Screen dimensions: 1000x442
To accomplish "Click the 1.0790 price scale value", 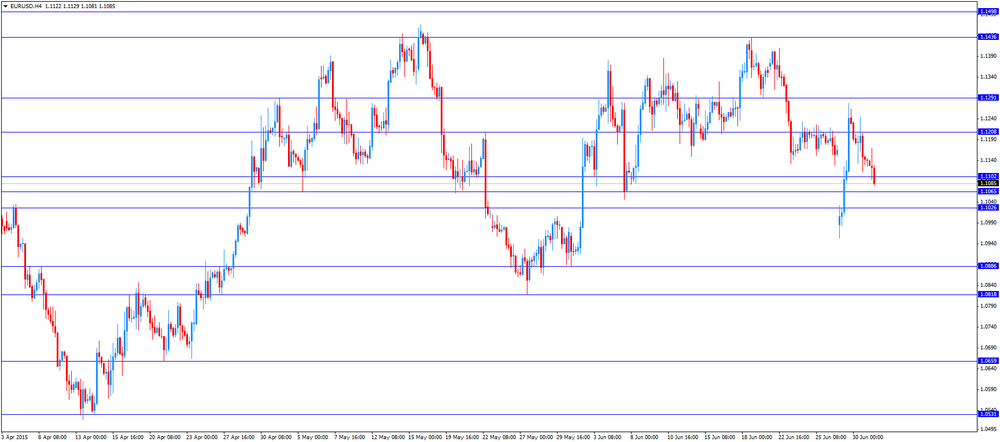I will [x=989, y=306].
